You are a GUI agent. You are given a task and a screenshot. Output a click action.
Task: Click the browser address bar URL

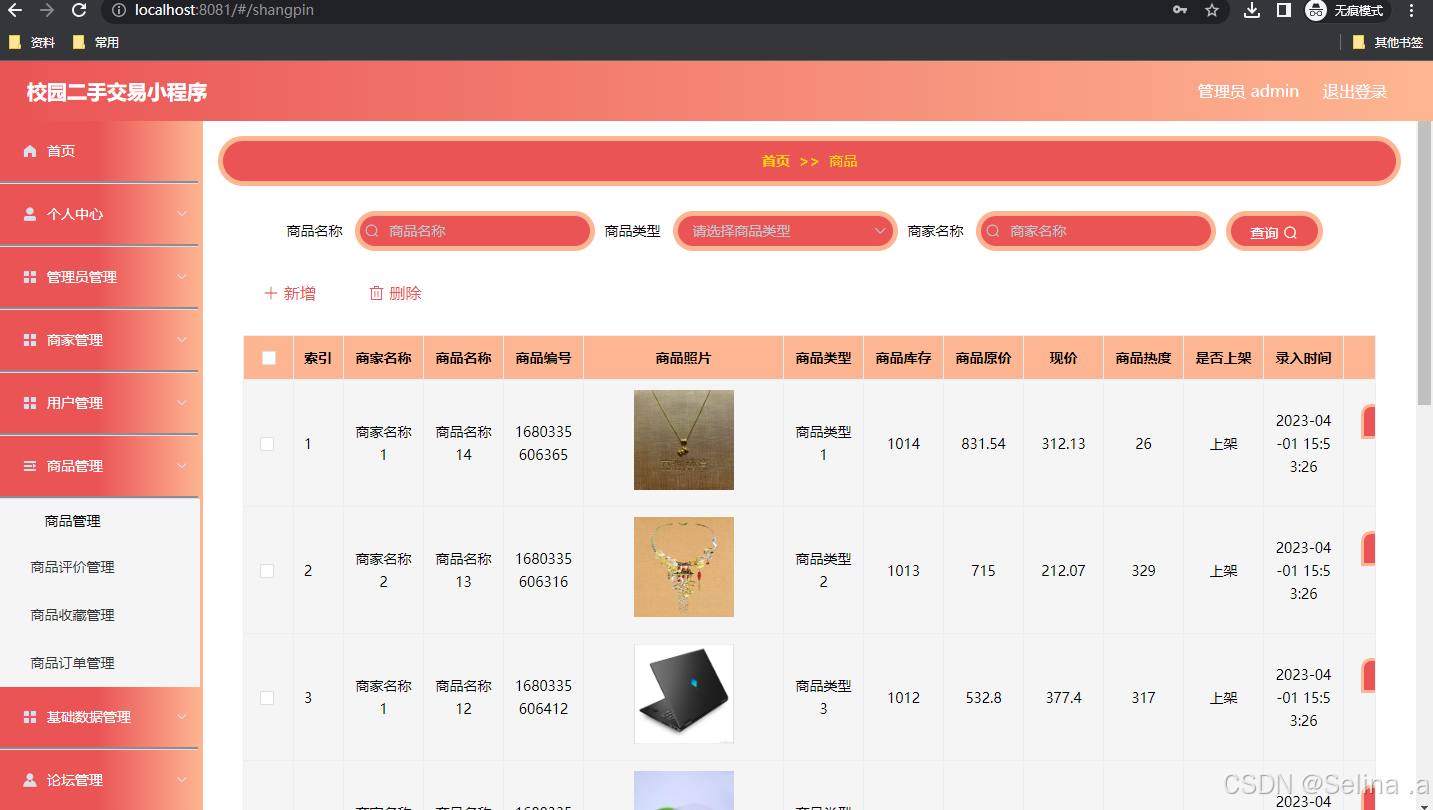224,10
